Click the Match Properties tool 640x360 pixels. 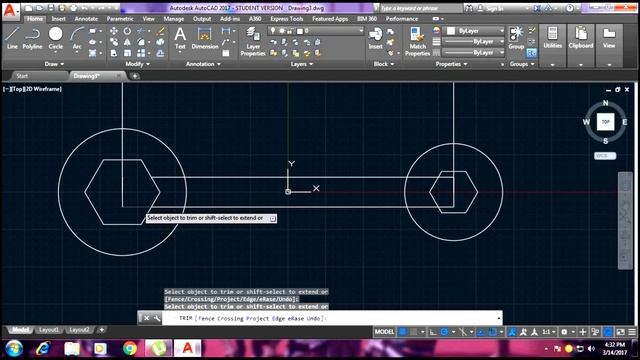pos(417,41)
